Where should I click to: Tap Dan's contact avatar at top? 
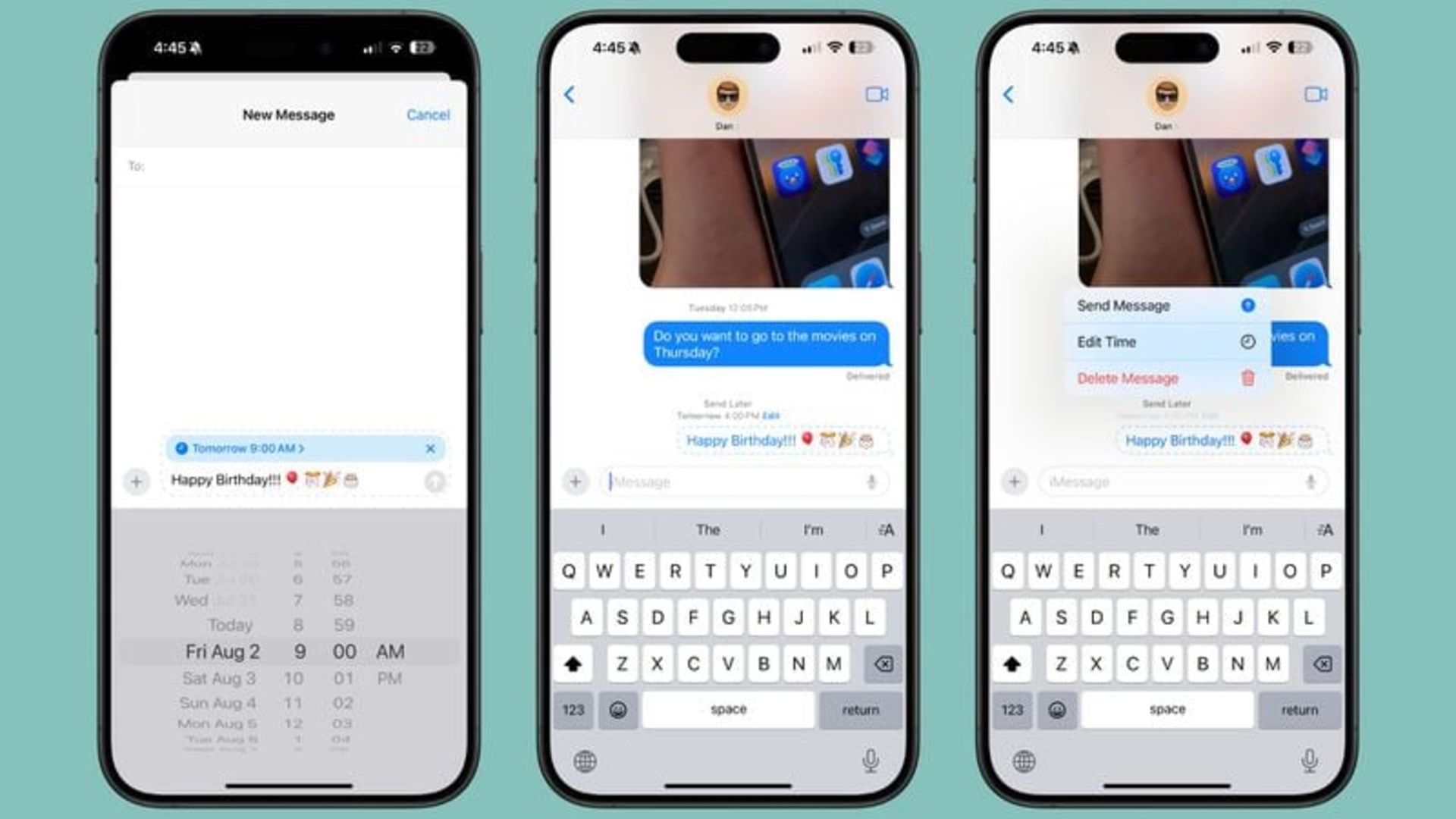[x=727, y=95]
